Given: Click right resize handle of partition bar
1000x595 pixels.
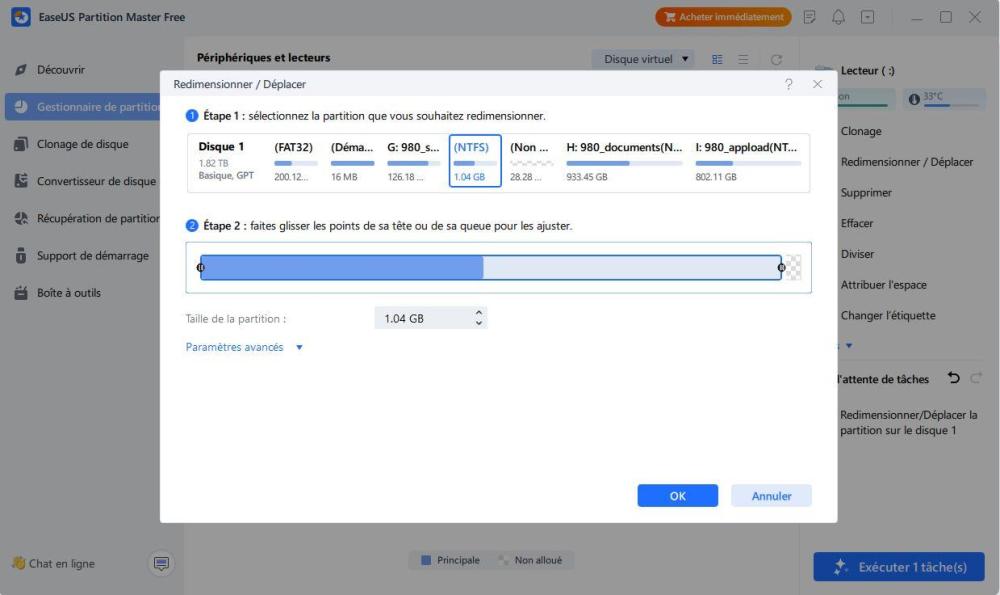Looking at the screenshot, I should click(x=781, y=267).
